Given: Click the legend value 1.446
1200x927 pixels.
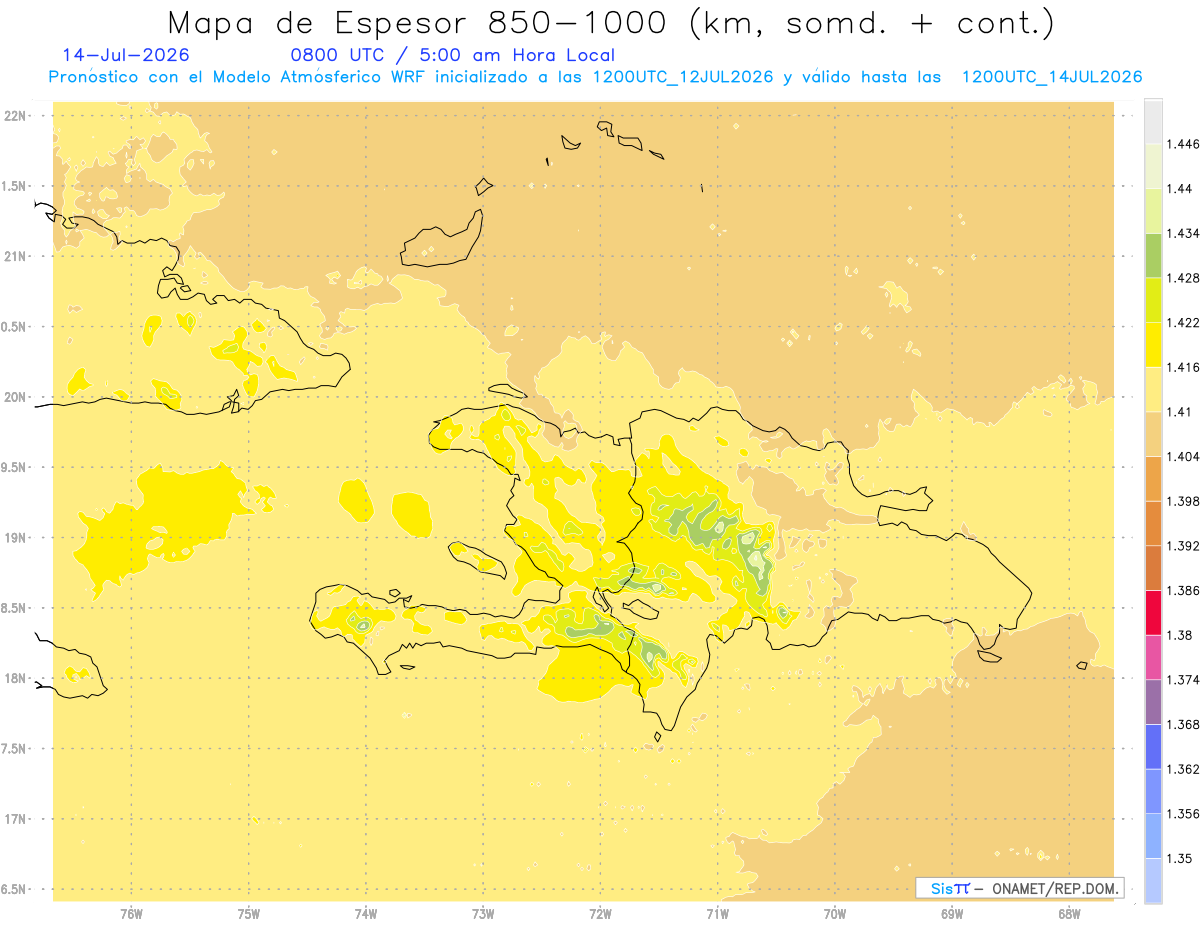Looking at the screenshot, I should pos(1183,144).
